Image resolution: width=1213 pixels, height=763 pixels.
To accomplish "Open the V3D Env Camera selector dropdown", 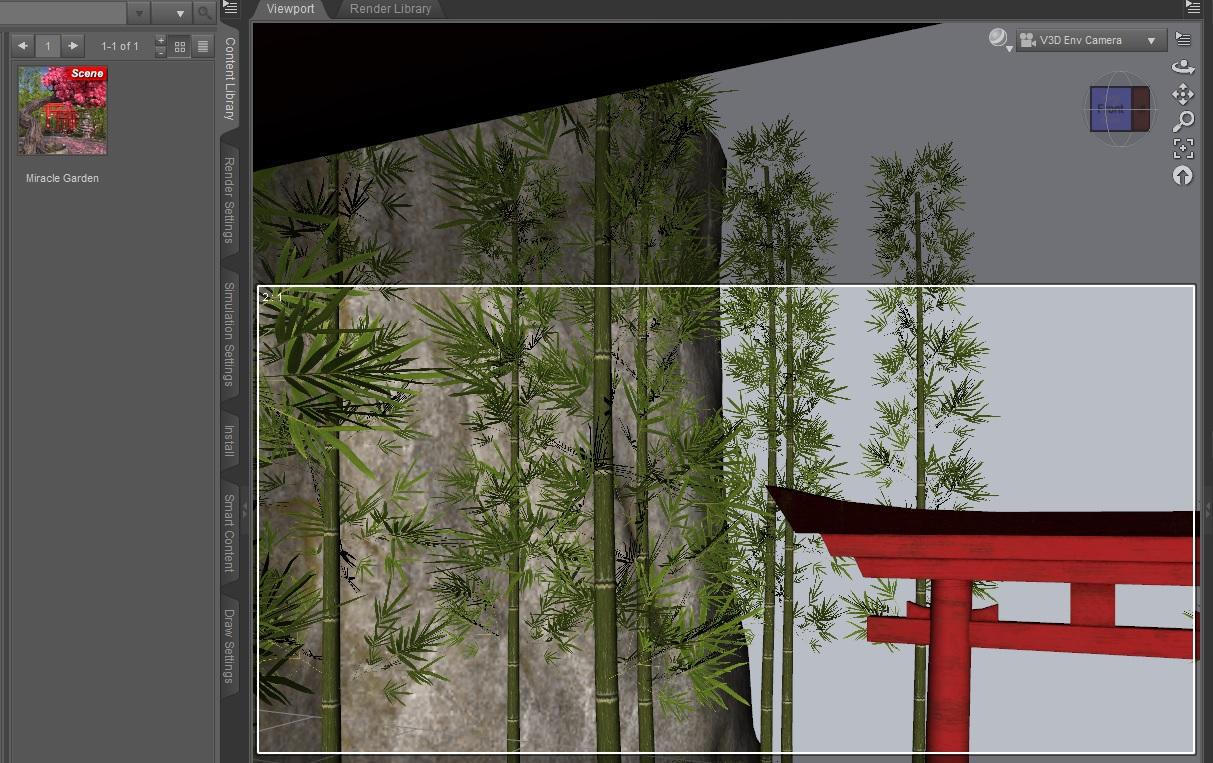I will pyautogui.click(x=1091, y=41).
